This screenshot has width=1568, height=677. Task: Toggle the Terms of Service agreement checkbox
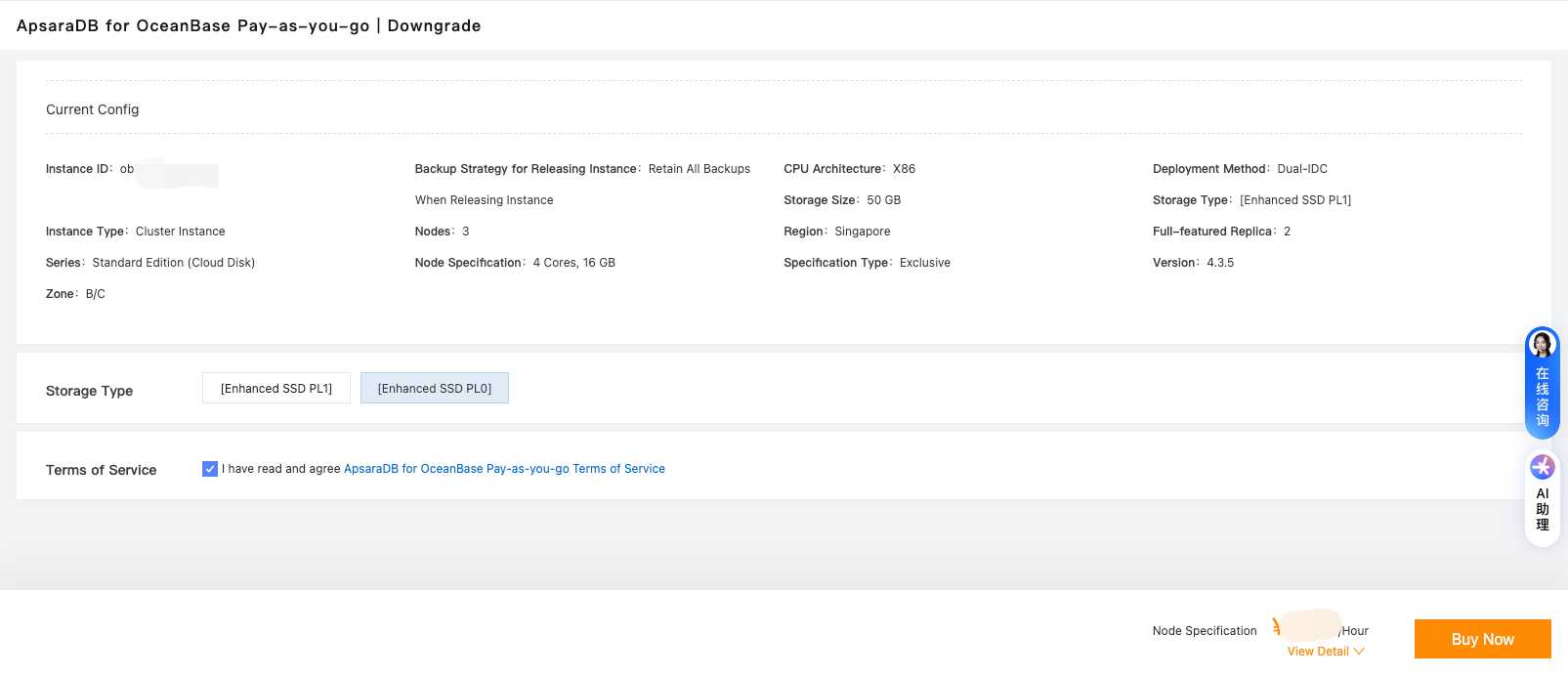click(x=210, y=469)
